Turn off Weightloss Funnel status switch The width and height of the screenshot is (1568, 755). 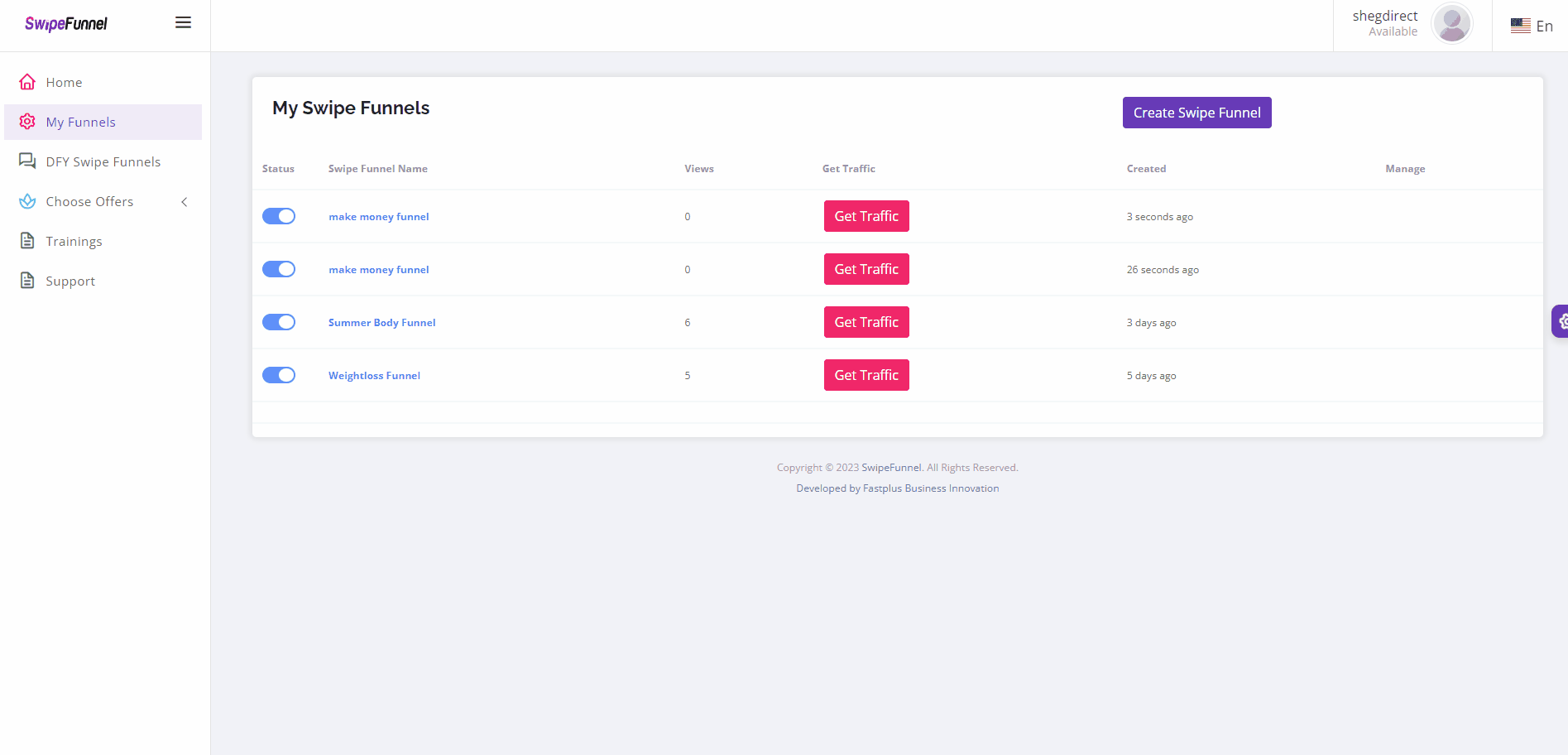[279, 375]
